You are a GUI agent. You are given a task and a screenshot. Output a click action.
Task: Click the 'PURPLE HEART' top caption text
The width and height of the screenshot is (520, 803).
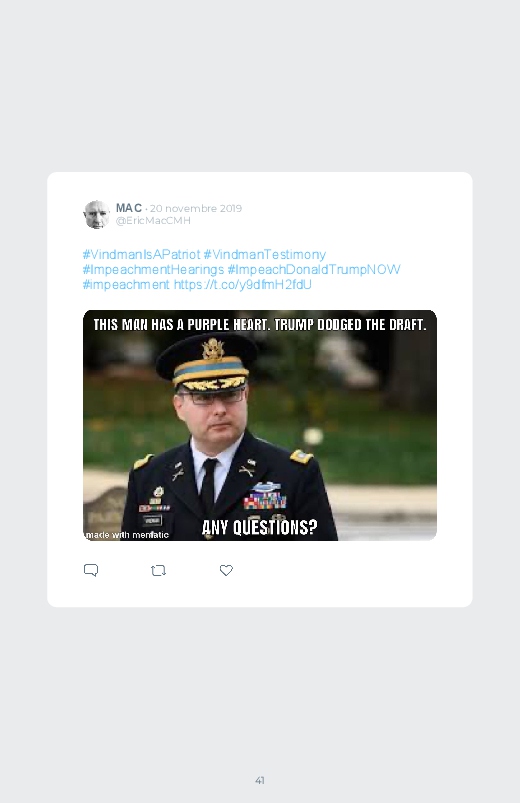(228, 325)
